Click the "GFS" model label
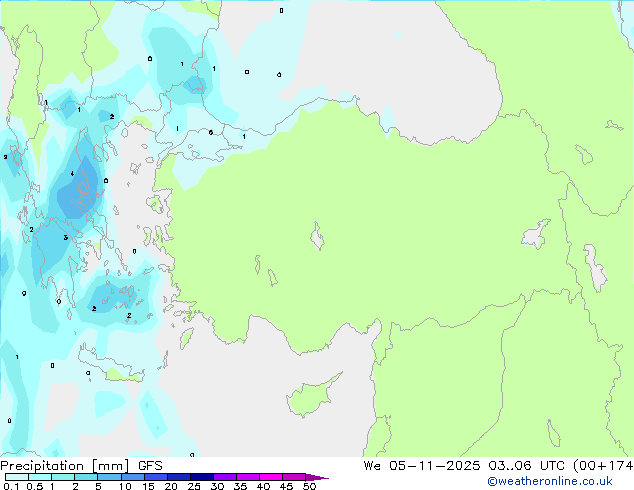 pyautogui.click(x=150, y=466)
